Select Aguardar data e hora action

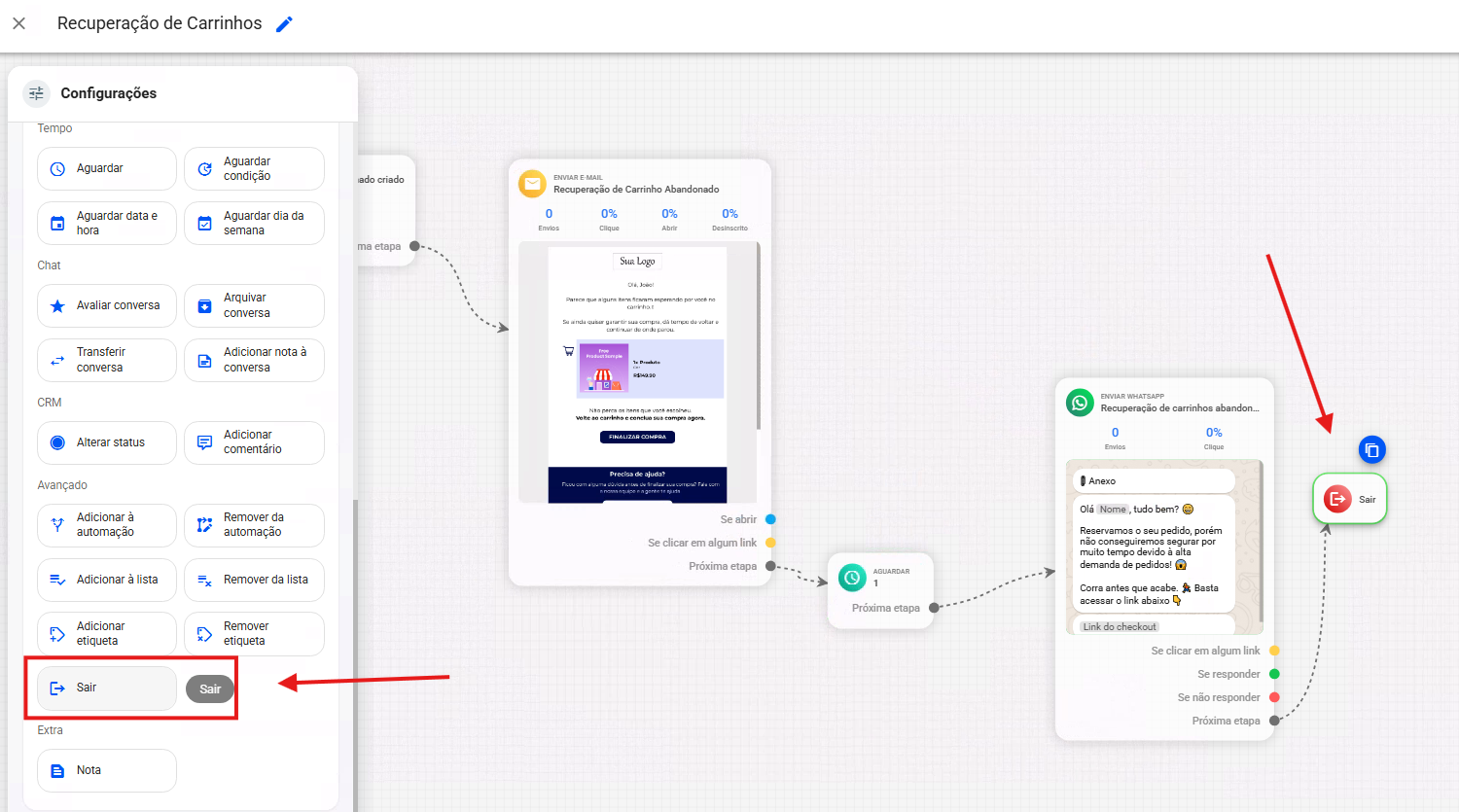pos(107,223)
